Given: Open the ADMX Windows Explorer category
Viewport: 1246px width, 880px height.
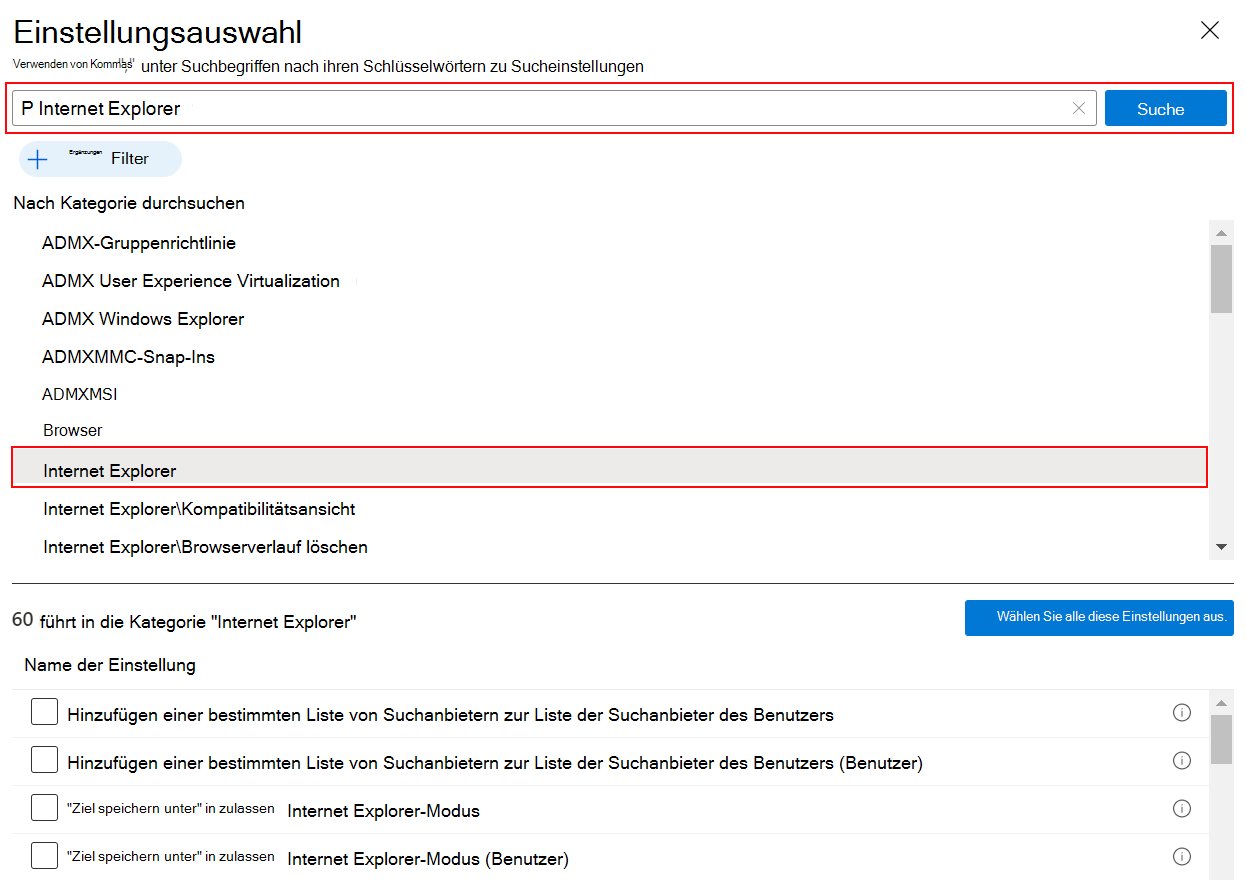Looking at the screenshot, I should click(143, 319).
